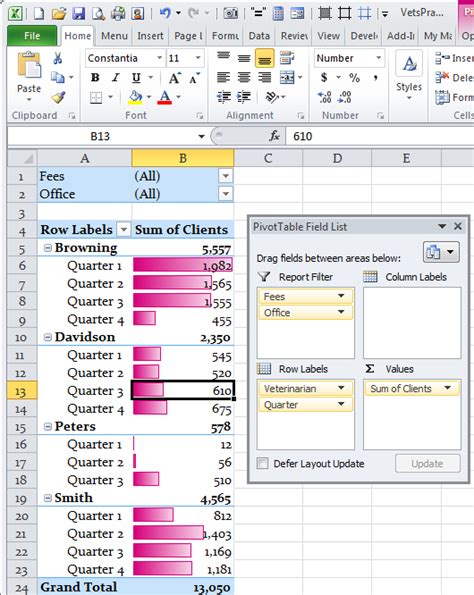Switch to the Menu tab
Viewport: 474px width, 595px height.
point(114,36)
